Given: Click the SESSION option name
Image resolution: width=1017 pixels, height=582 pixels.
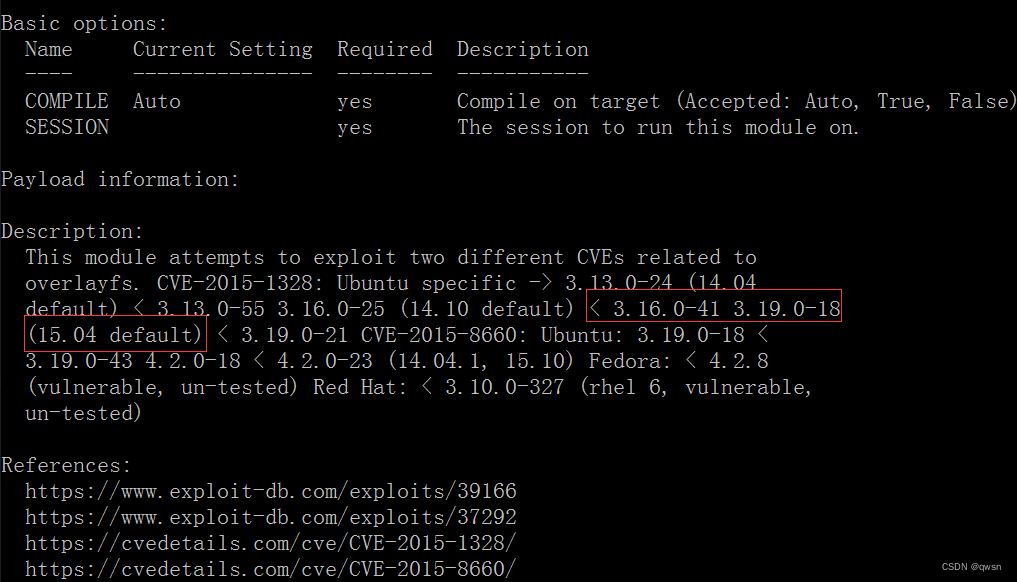Looking at the screenshot, I should (66, 127).
